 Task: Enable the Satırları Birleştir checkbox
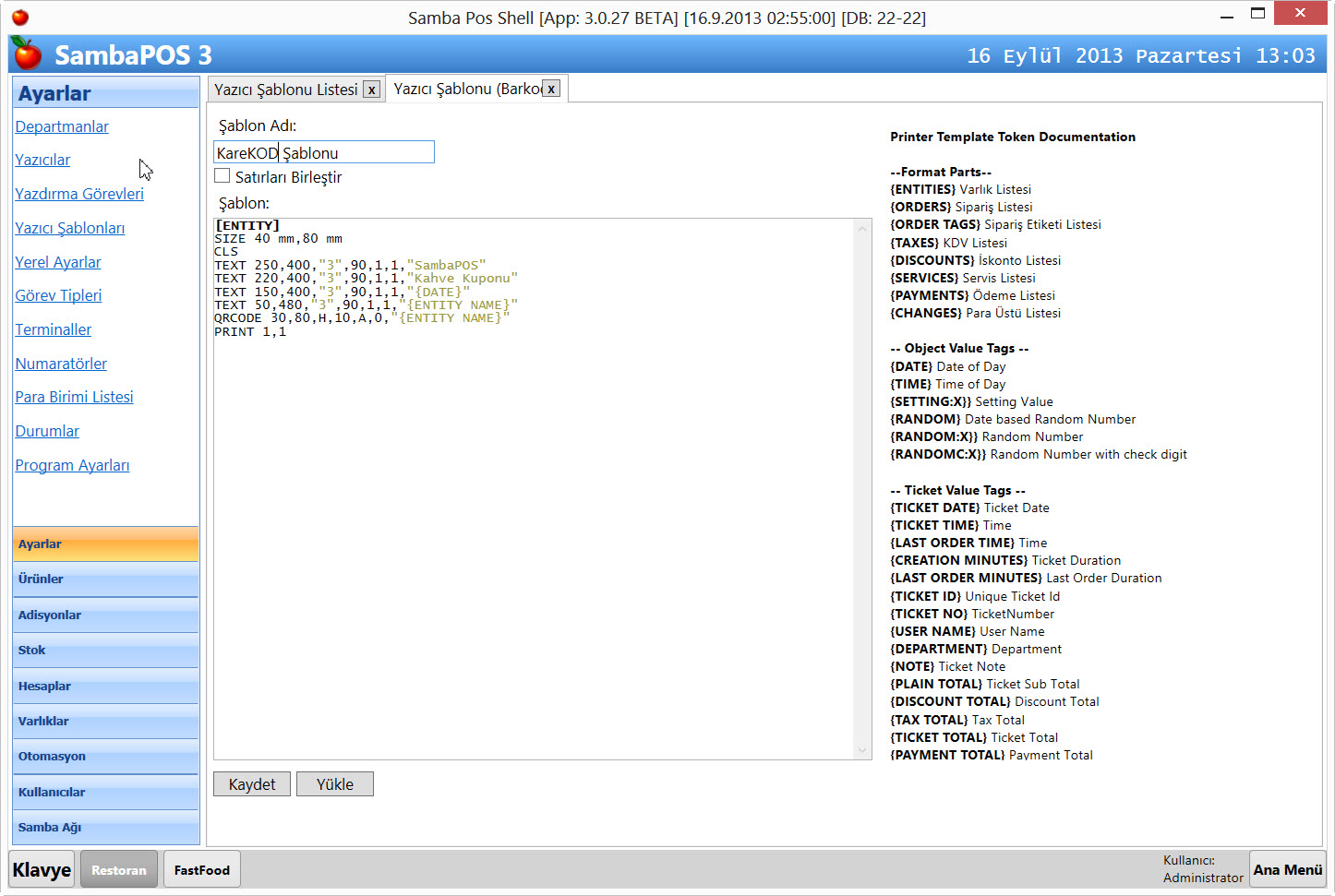pyautogui.click(x=222, y=176)
